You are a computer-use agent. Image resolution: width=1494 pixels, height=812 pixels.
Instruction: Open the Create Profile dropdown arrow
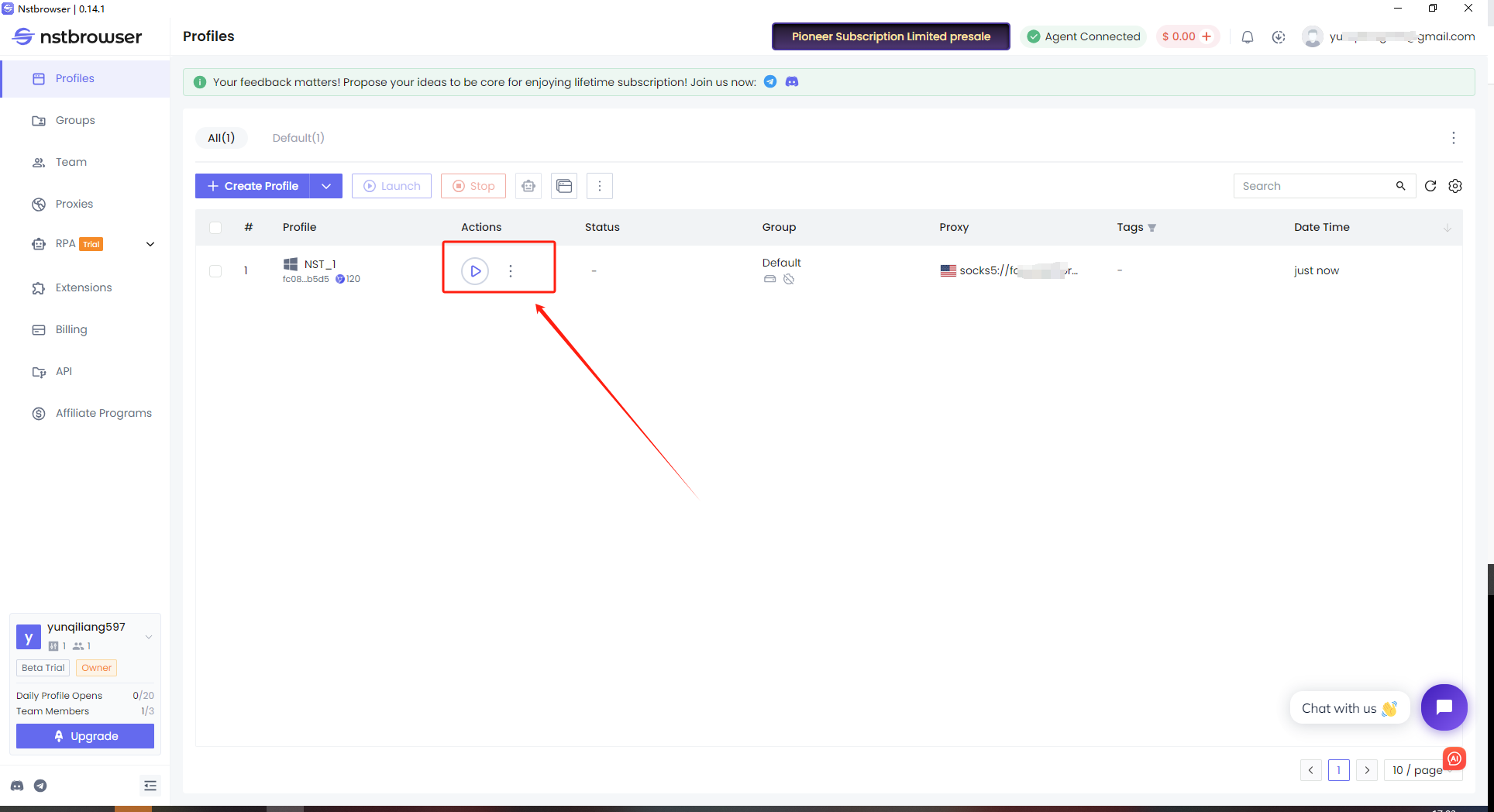click(x=326, y=186)
